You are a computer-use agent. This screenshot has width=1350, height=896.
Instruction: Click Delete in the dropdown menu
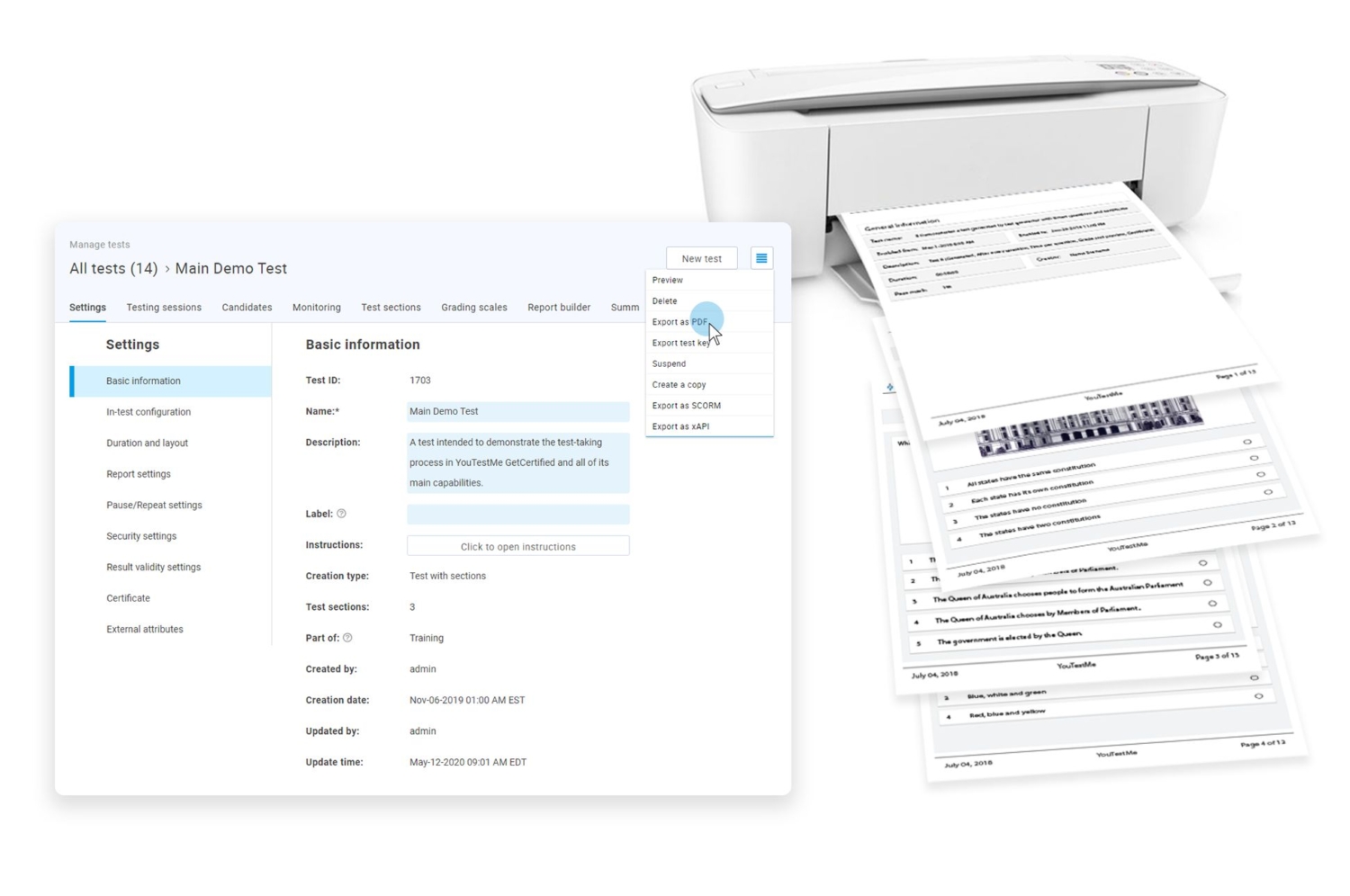point(664,300)
